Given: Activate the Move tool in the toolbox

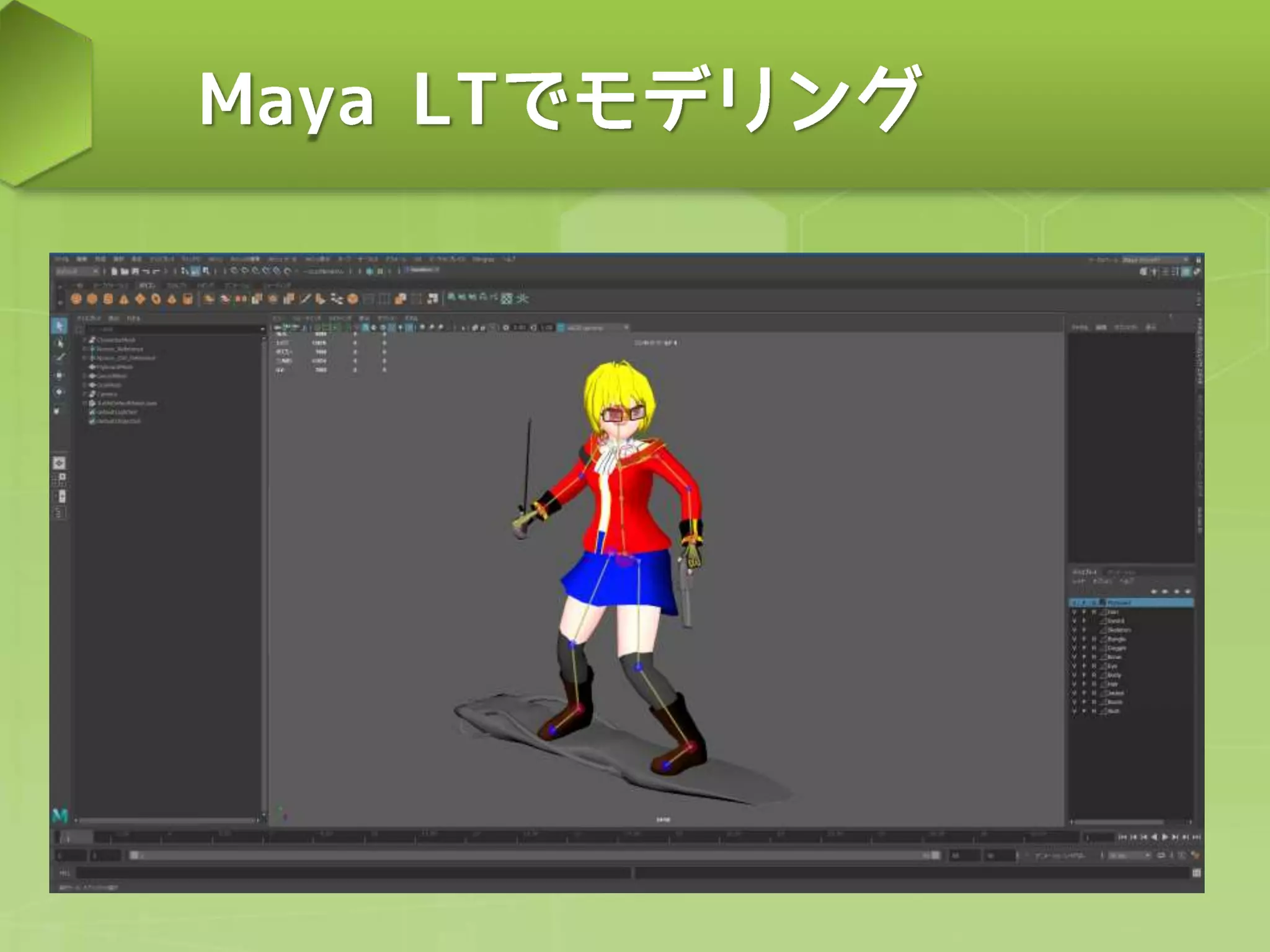Looking at the screenshot, I should click(60, 376).
